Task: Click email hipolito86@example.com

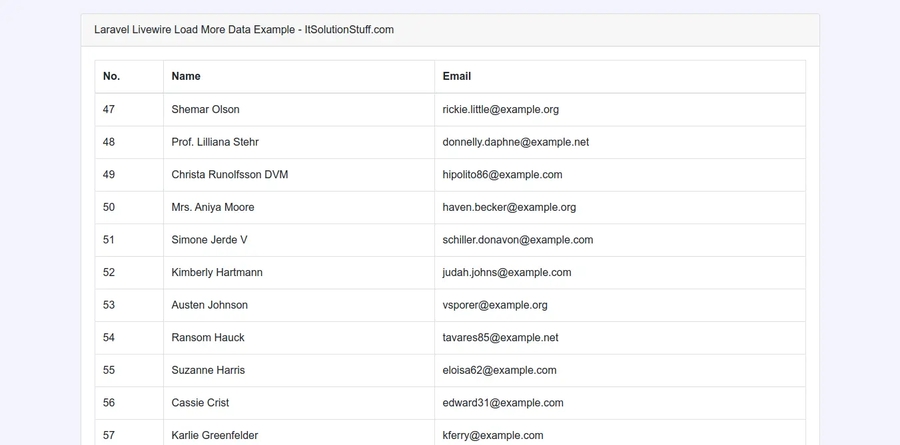Action: 502,174
